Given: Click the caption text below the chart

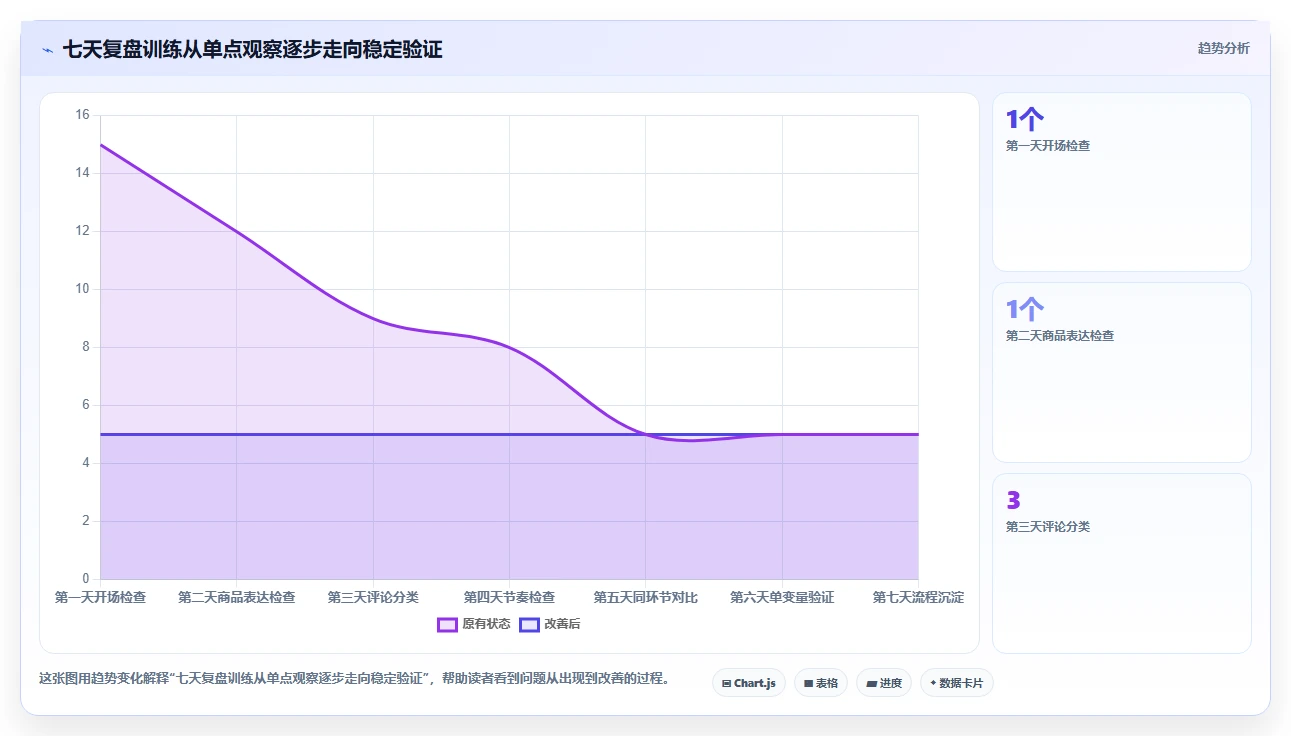Looking at the screenshot, I should point(354,678).
